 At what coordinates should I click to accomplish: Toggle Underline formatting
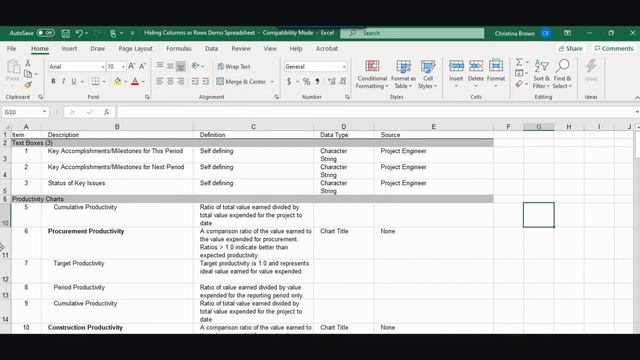74,82
